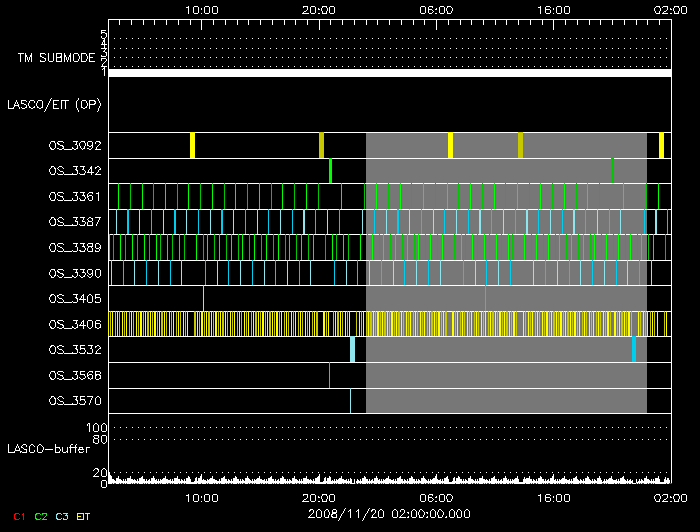This screenshot has width=700, height=532.
Task: Click the first yellow marker in OS_3092 row
Action: tap(192, 145)
